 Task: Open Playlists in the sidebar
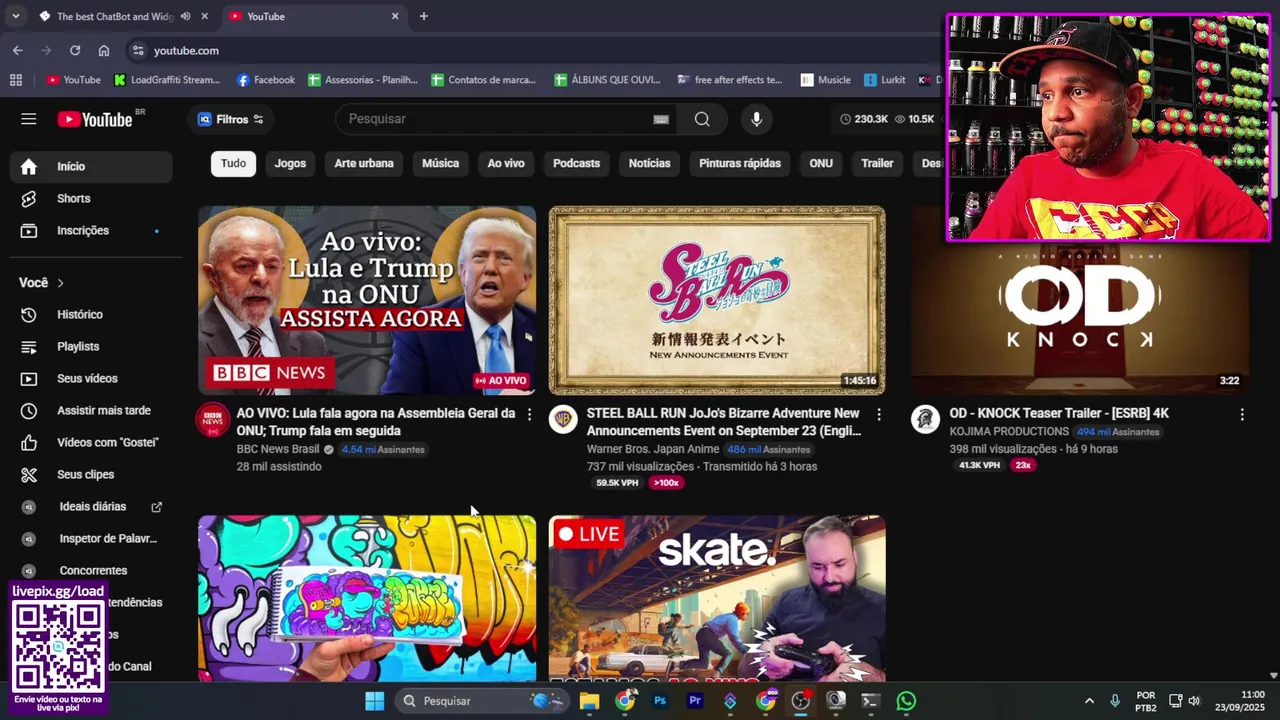(91, 347)
